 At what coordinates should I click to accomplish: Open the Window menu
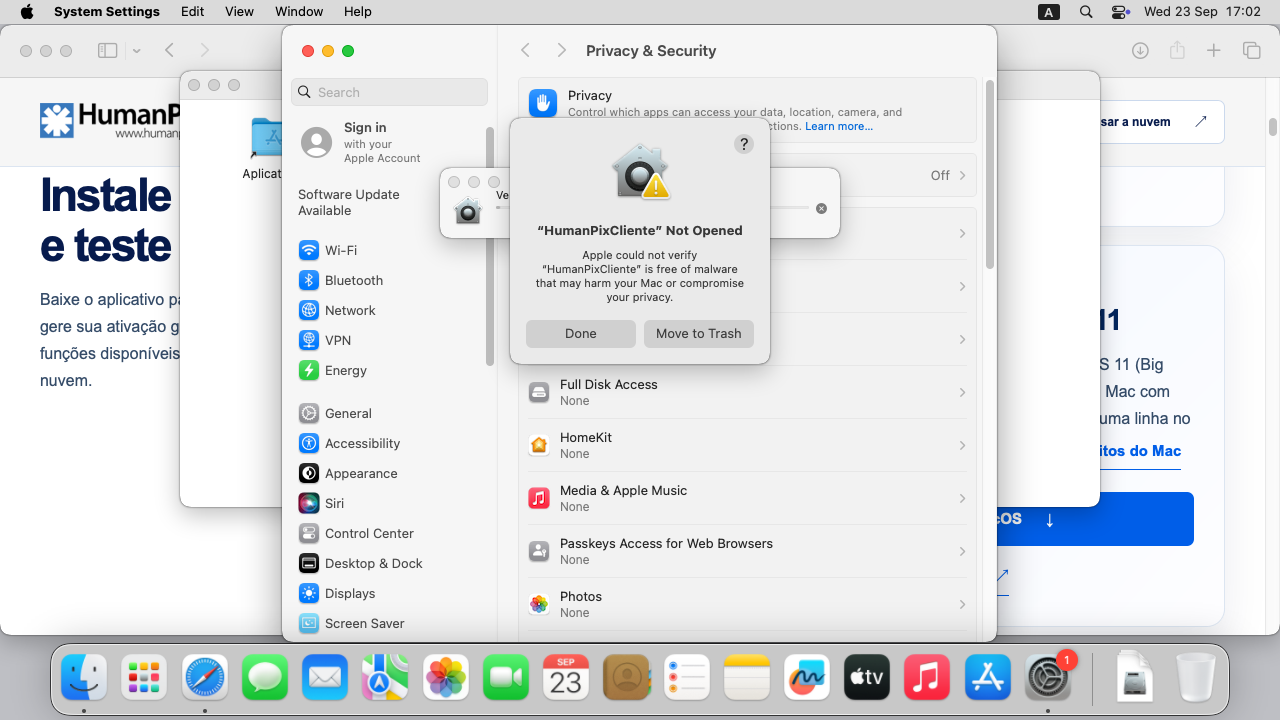[x=299, y=12]
